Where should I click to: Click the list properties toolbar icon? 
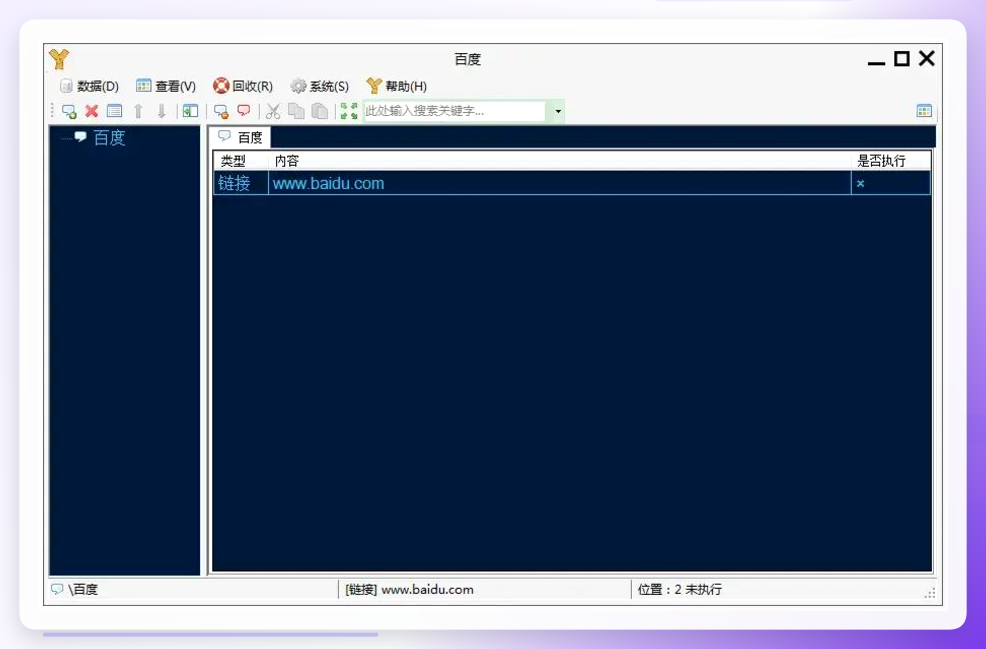pos(114,111)
